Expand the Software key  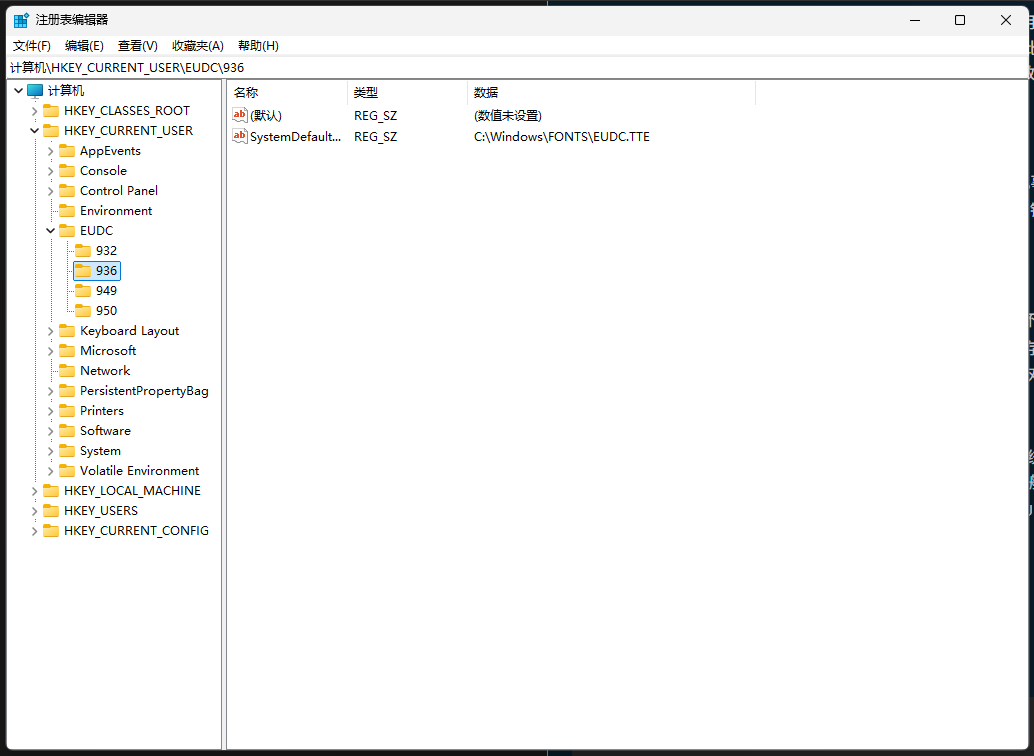pyautogui.click(x=50, y=431)
